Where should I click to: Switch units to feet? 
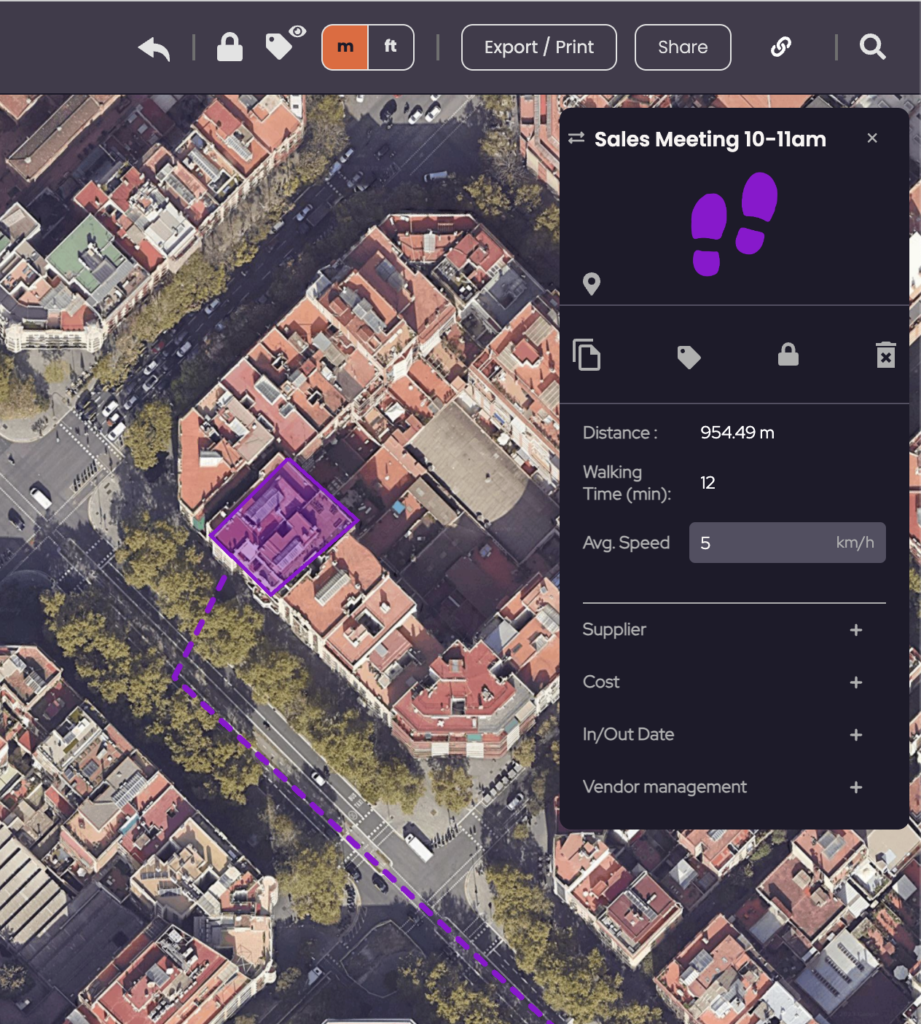391,48
